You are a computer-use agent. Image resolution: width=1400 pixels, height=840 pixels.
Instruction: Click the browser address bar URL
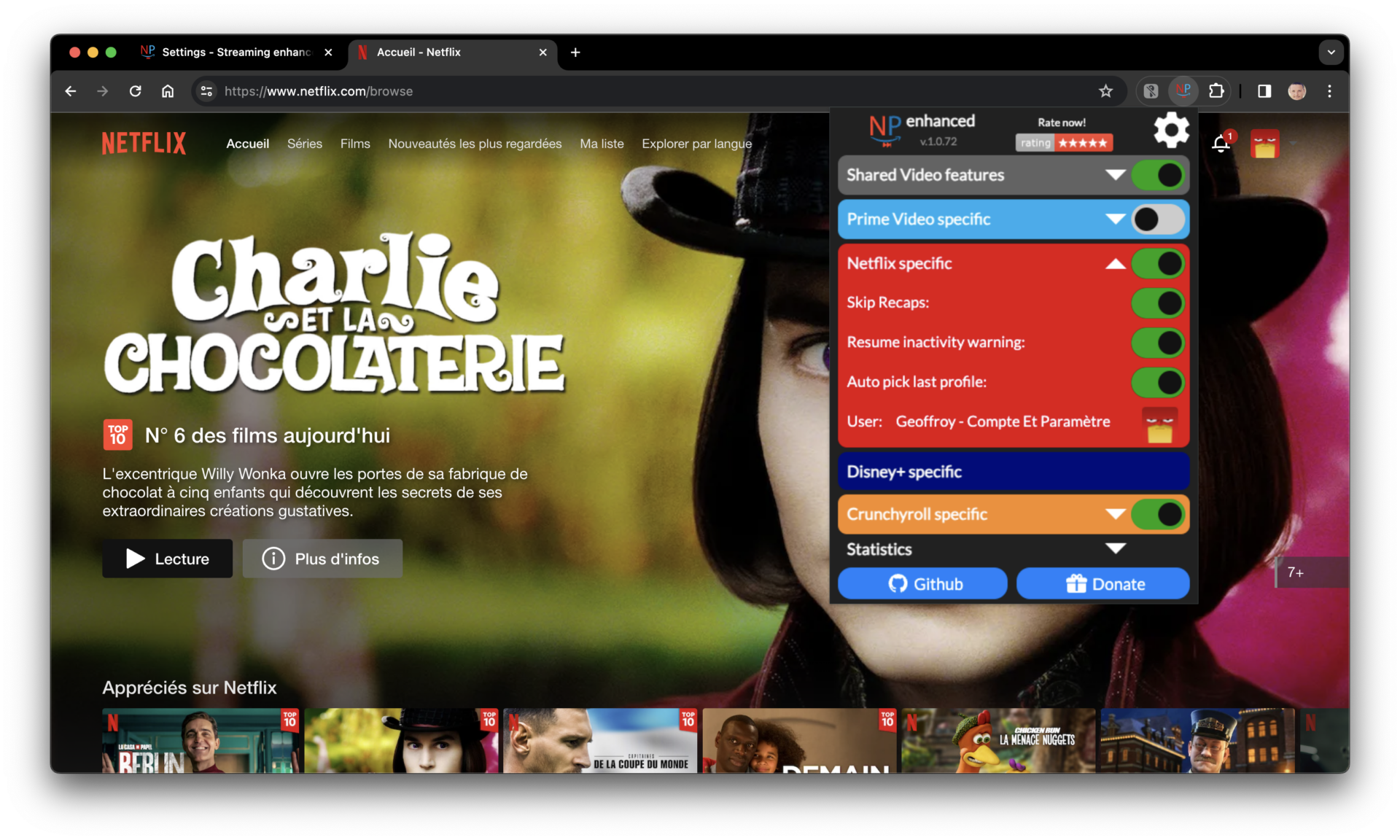(x=319, y=91)
